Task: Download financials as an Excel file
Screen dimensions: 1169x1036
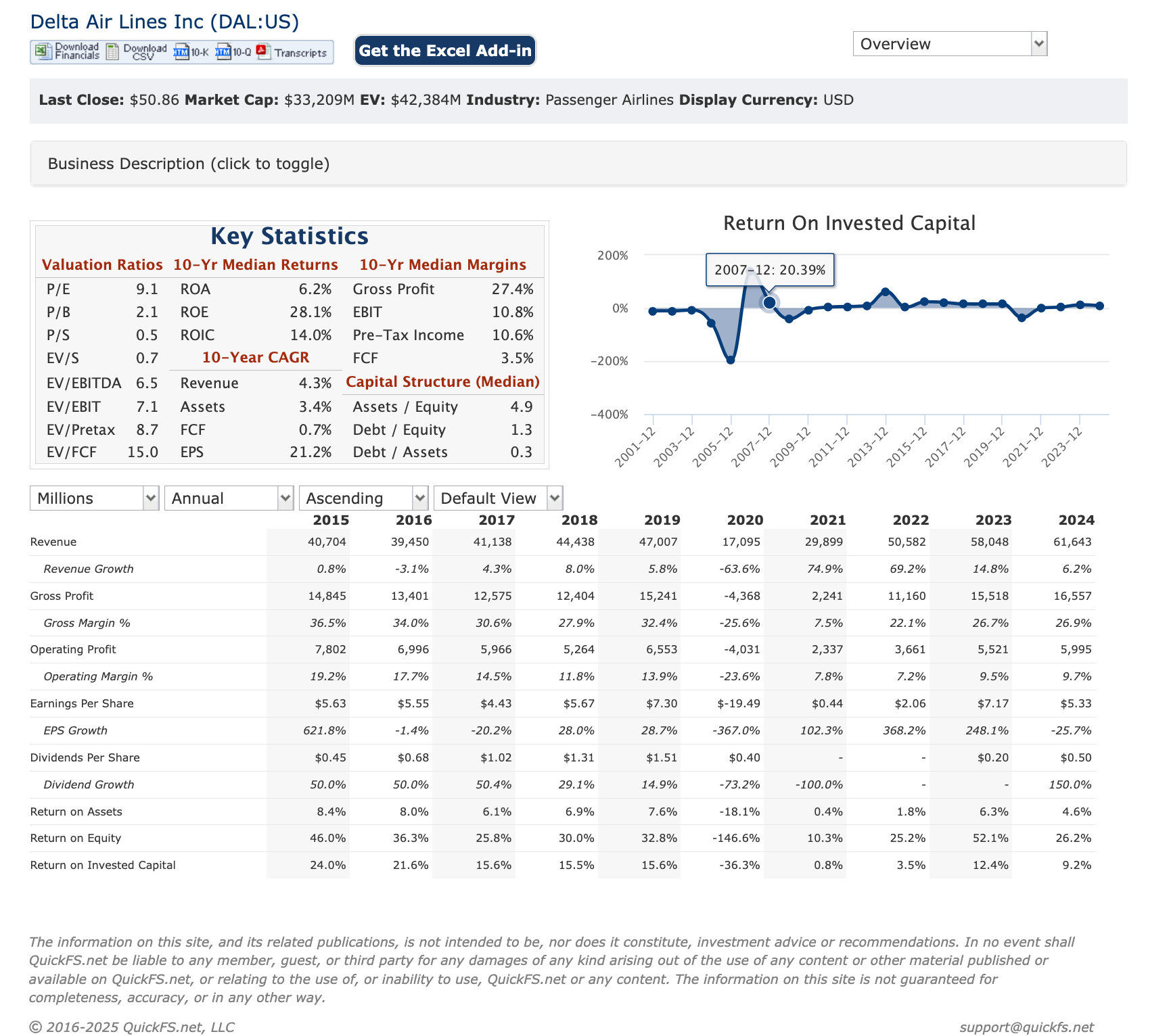Action: click(67, 51)
